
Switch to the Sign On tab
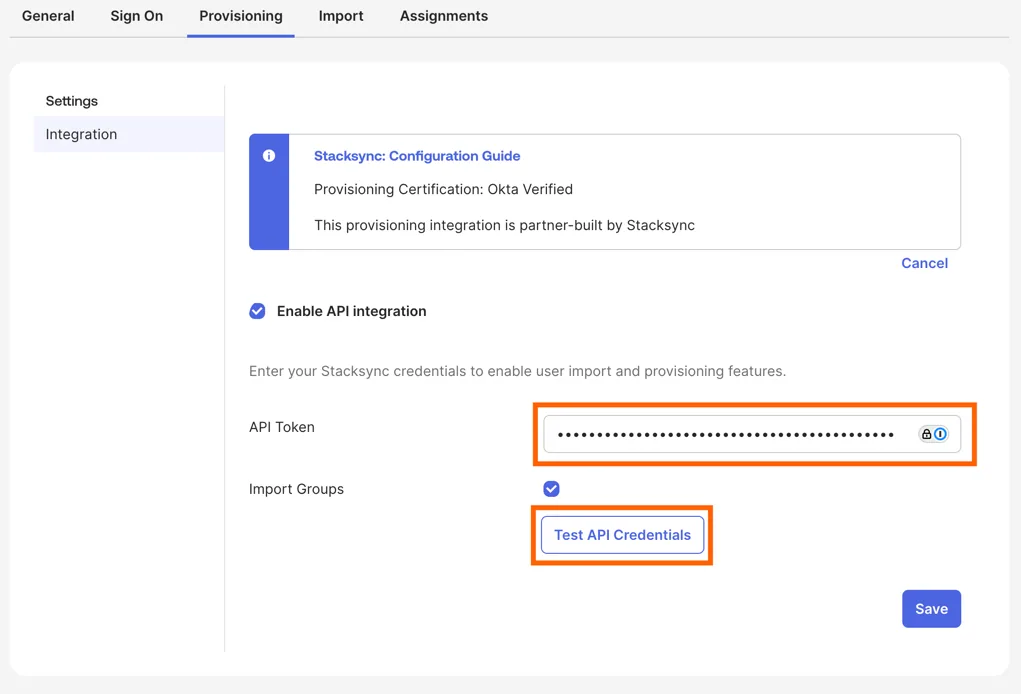[x=137, y=16]
